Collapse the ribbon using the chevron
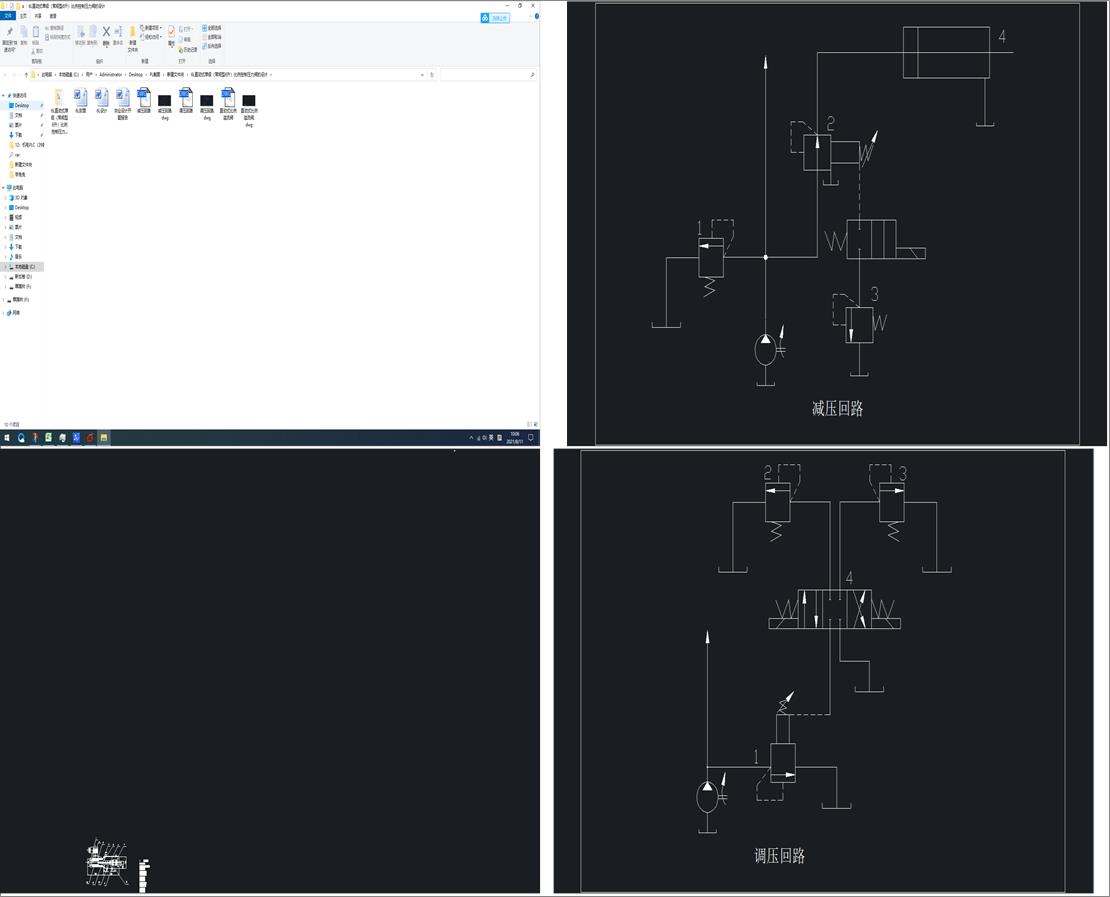Screen dimensions: 1110x897 click(530, 16)
